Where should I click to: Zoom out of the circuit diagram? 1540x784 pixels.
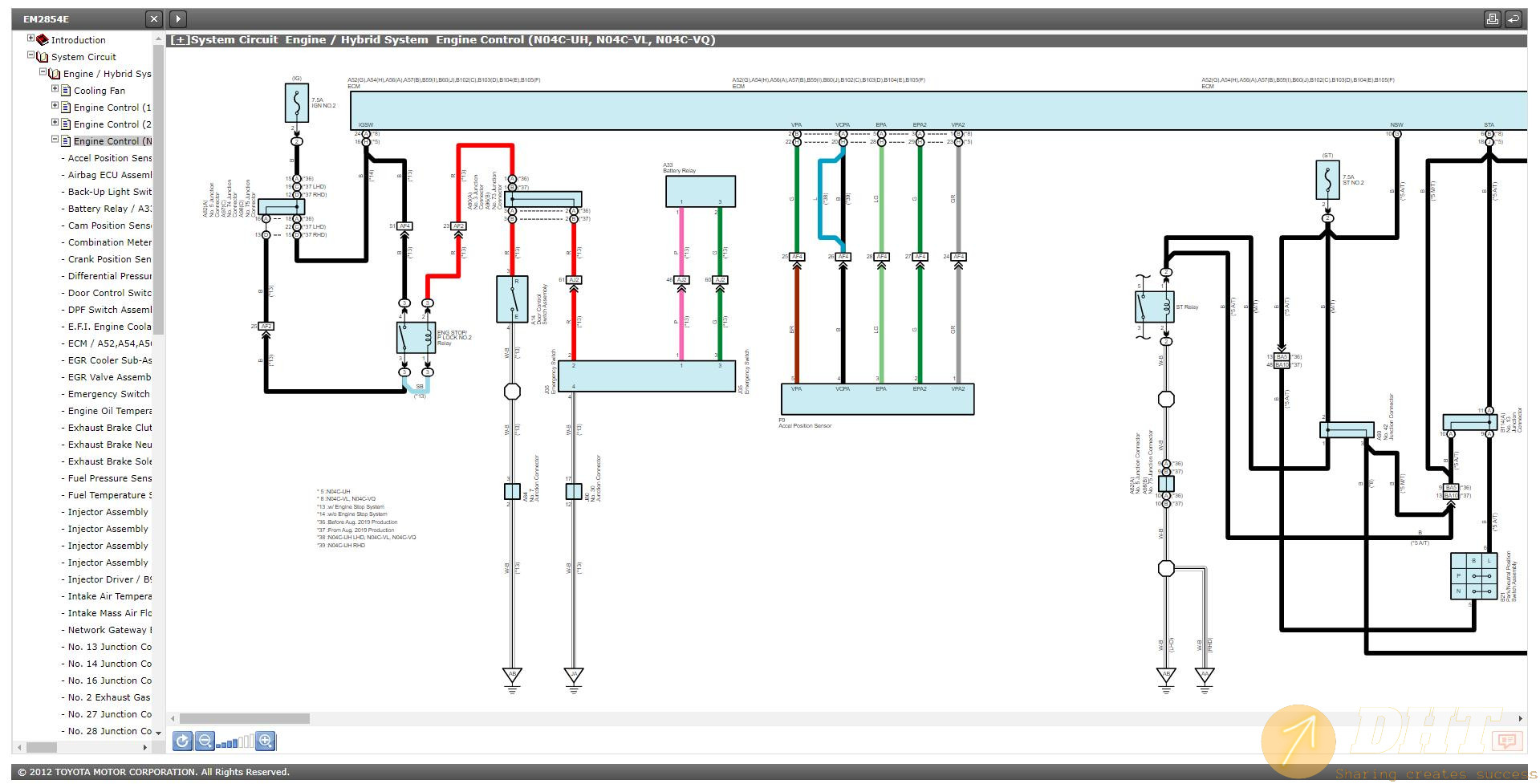(x=204, y=741)
